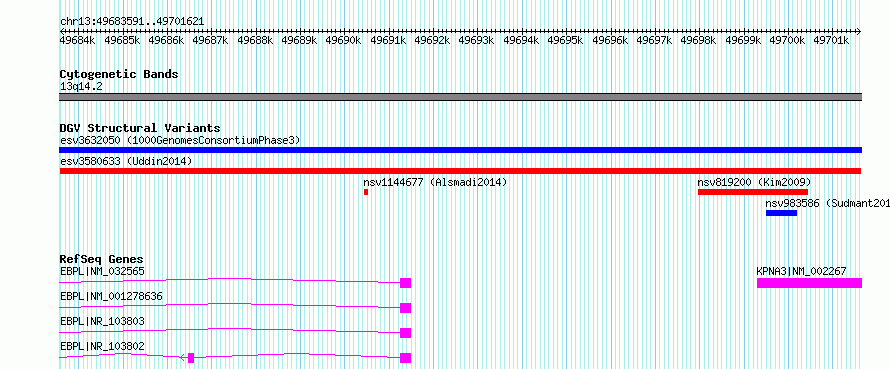Click the EBPL|NR_103802 large exon block
The image size is (890, 369).
point(405,358)
